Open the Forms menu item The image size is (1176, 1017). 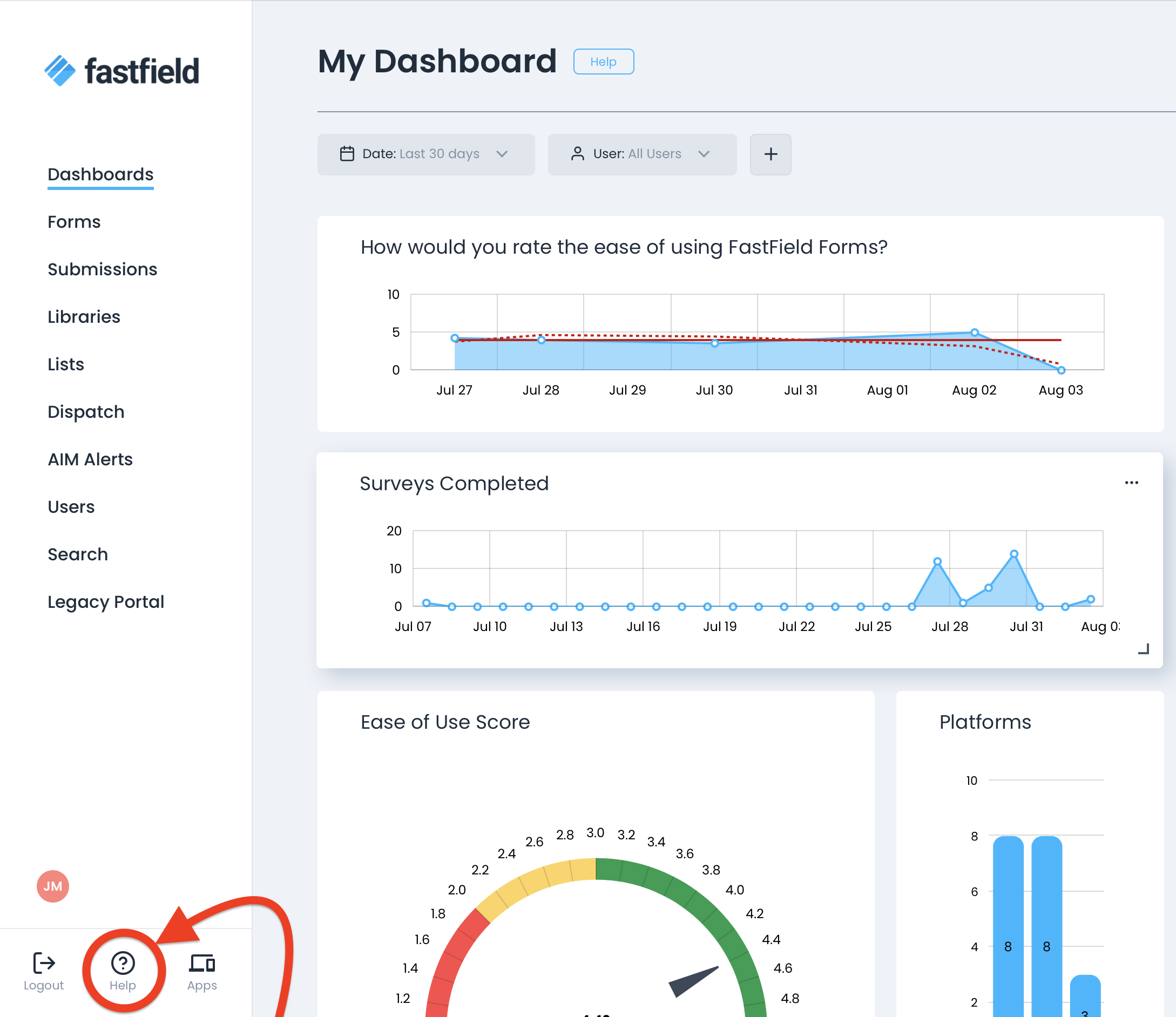(74, 222)
